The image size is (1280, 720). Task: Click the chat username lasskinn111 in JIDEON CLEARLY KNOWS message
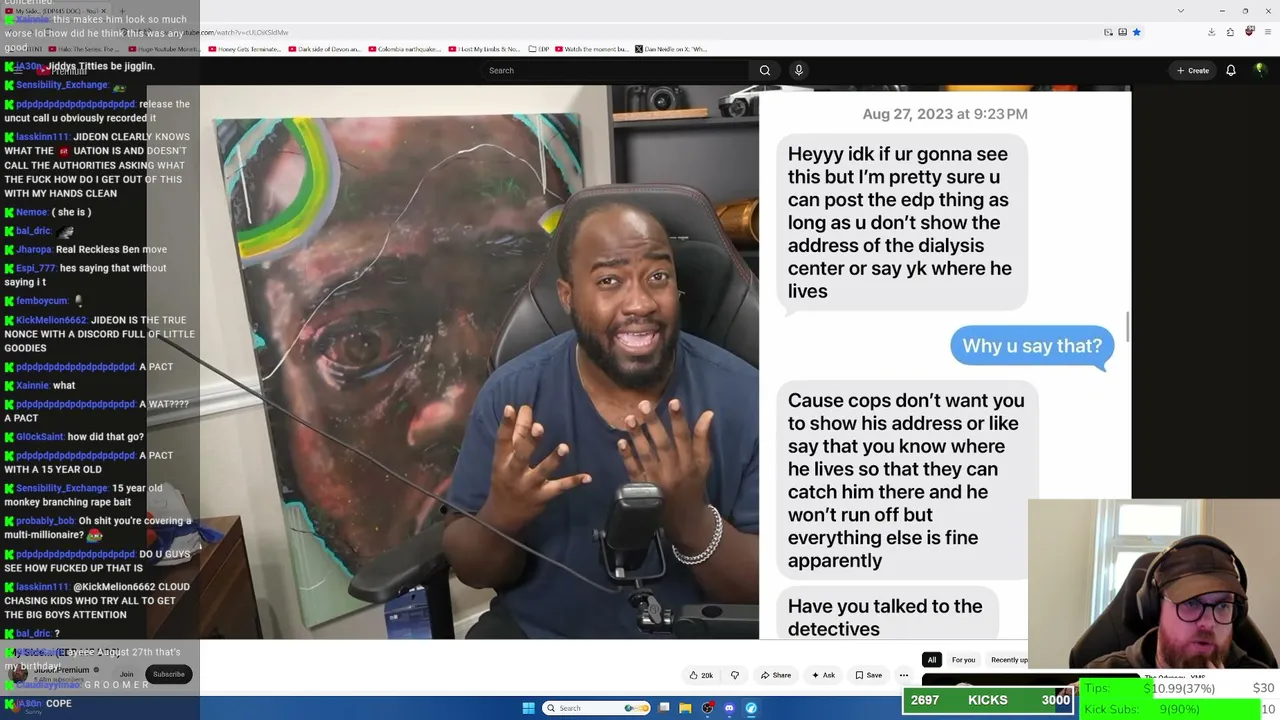42,137
